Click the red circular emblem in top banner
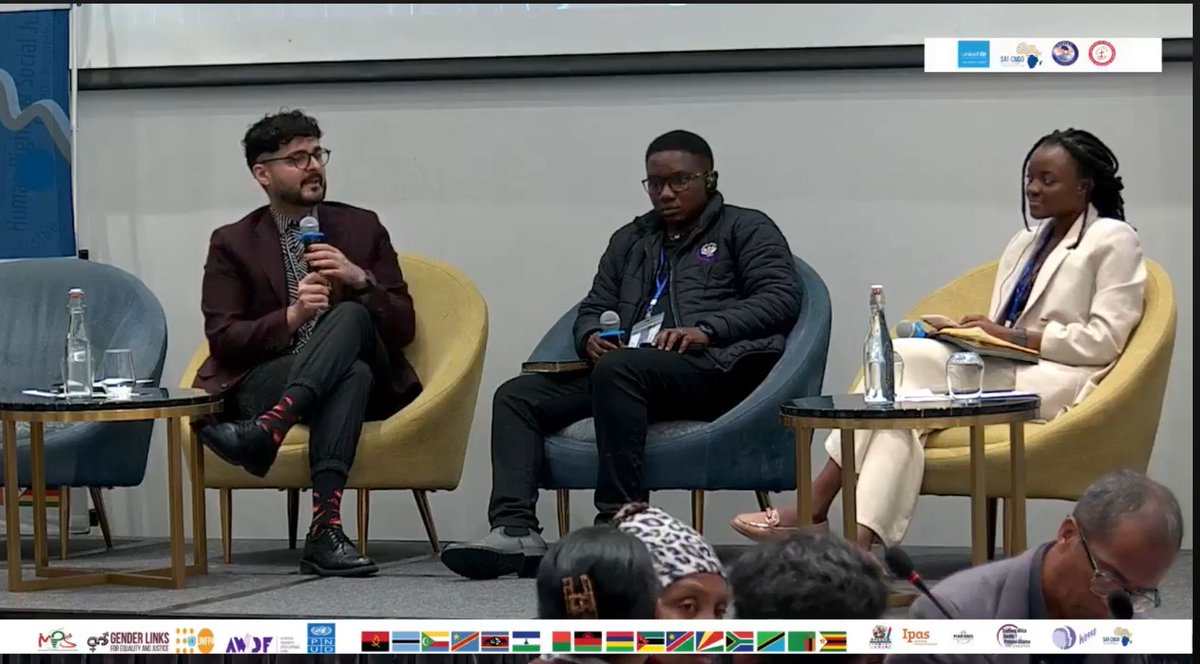 point(1102,54)
